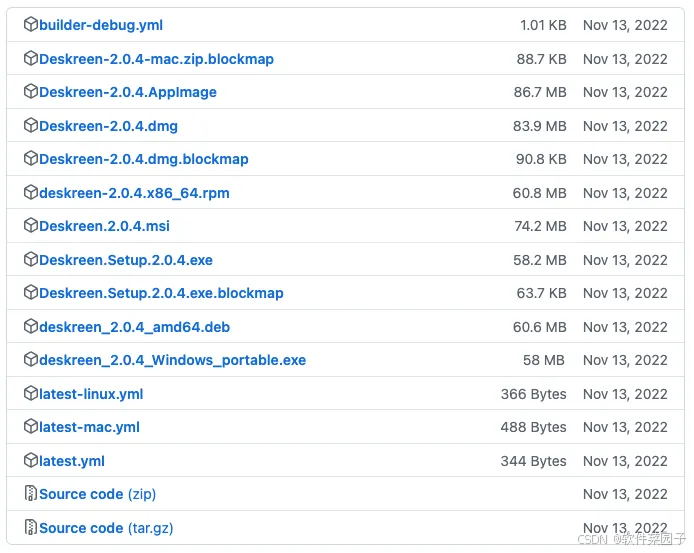Screen dimensions: 694x553
Task: Click the date in latest.yml row
Action: pyautogui.click(x=625, y=461)
